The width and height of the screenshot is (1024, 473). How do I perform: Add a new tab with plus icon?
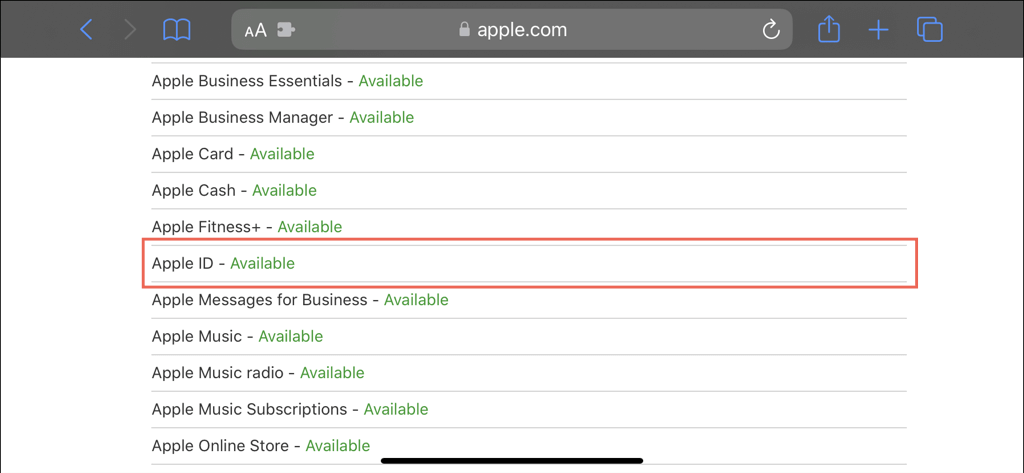[878, 30]
